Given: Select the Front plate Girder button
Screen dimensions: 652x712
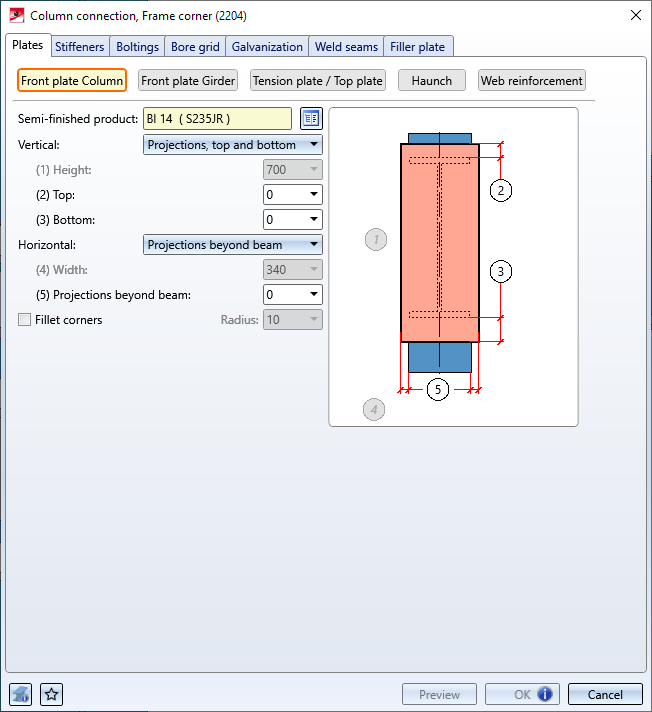Looking at the screenshot, I should [x=188, y=80].
